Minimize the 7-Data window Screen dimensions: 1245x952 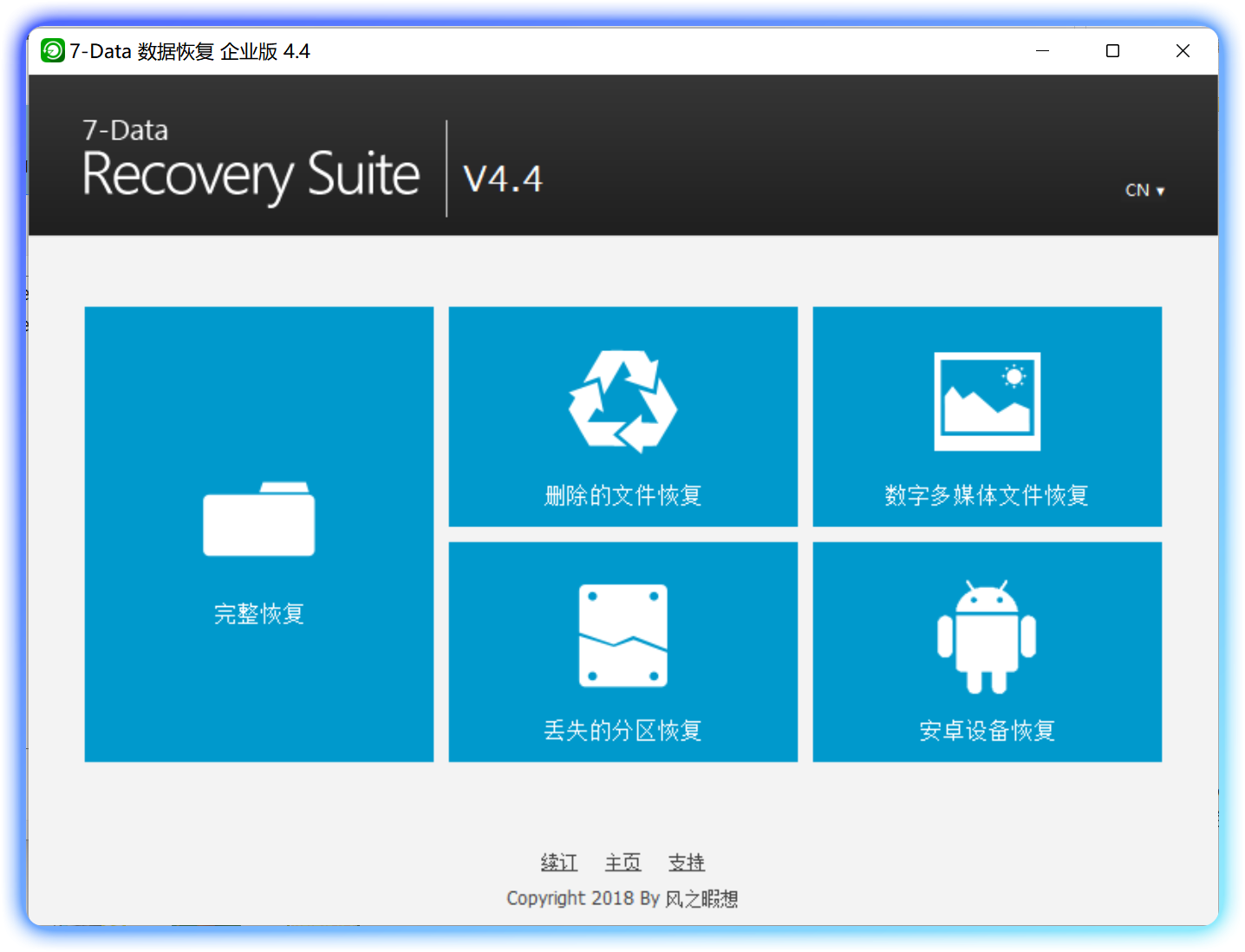pos(1043,51)
